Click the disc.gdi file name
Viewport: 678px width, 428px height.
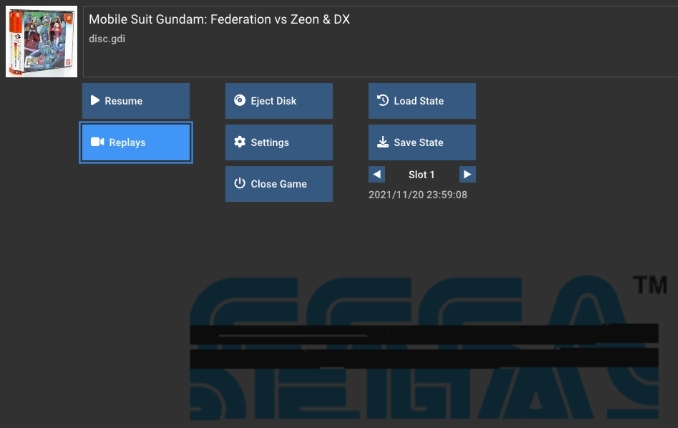click(107, 38)
